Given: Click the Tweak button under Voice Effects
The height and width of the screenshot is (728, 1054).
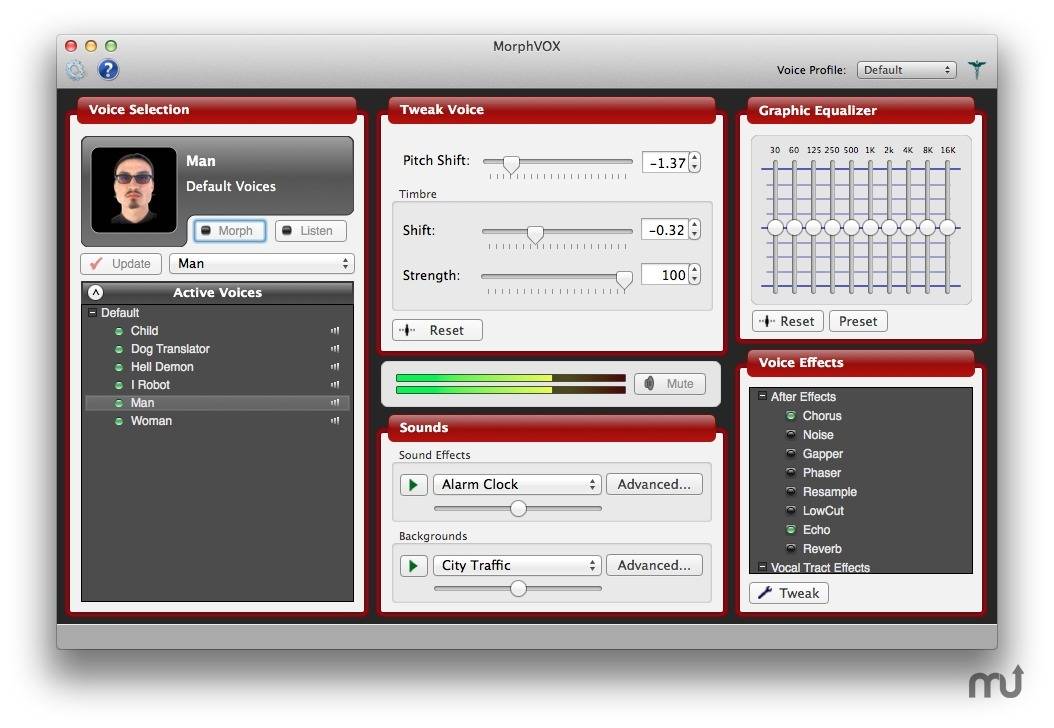Looking at the screenshot, I should click(x=788, y=593).
